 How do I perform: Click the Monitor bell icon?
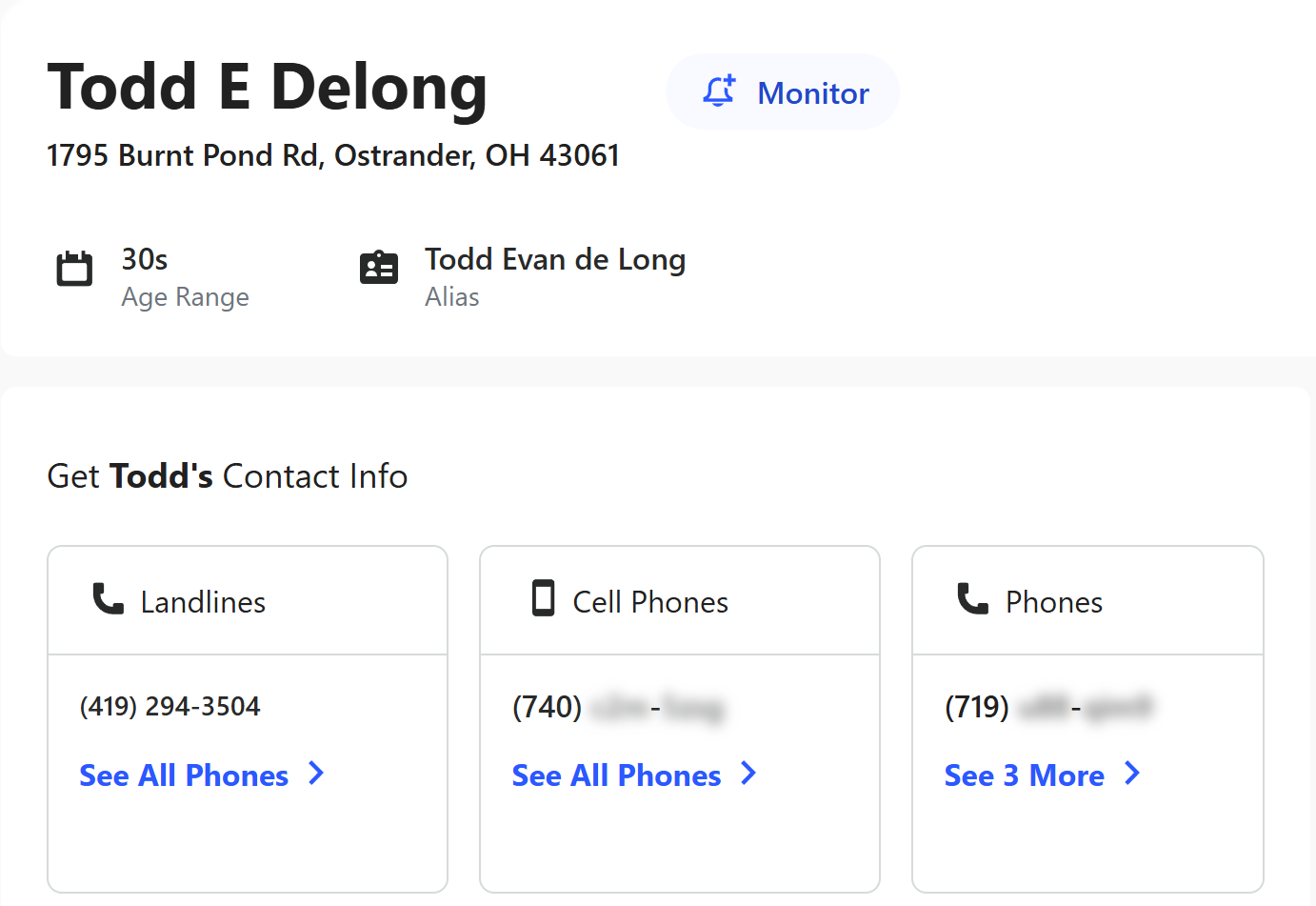tap(719, 91)
